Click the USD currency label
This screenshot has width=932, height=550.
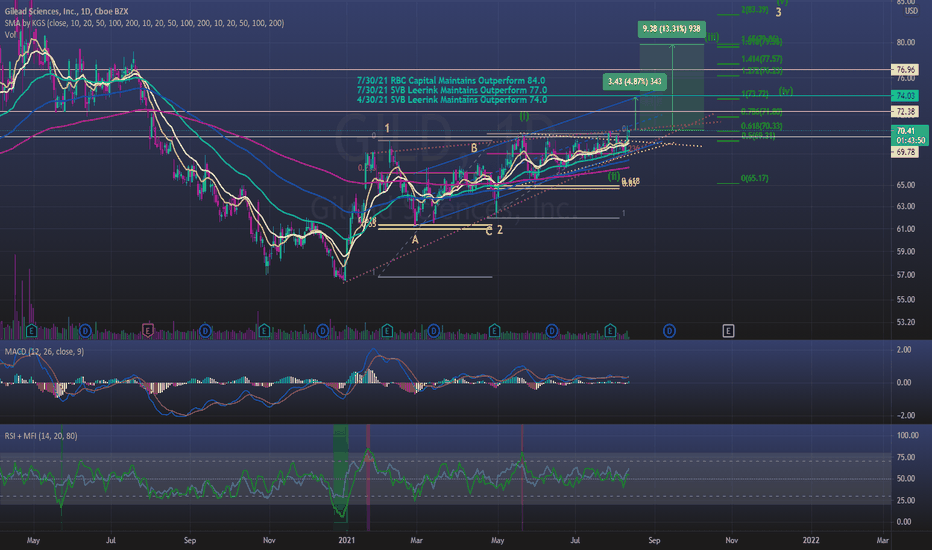(x=911, y=11)
